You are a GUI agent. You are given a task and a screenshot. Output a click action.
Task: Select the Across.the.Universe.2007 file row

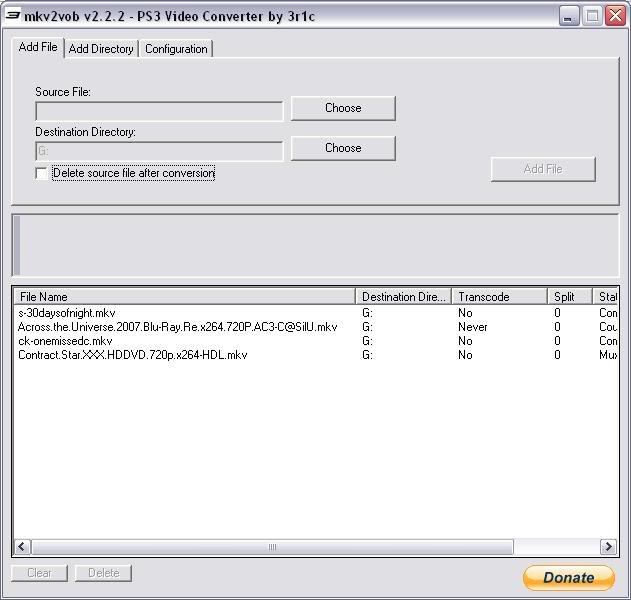177,327
